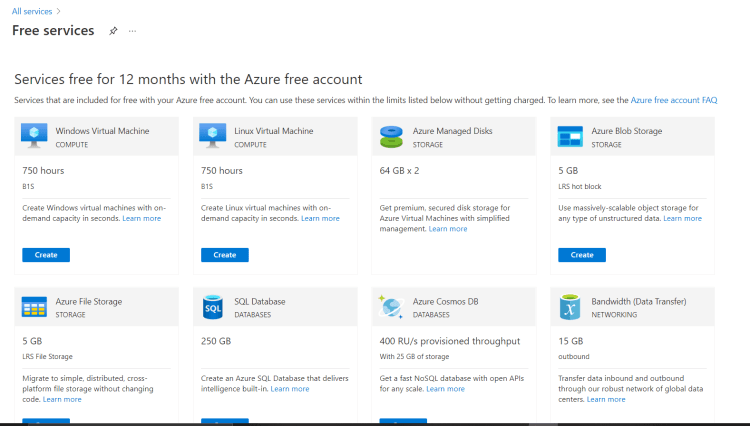750x426 pixels.
Task: Pin the Free services page
Action: 113,31
